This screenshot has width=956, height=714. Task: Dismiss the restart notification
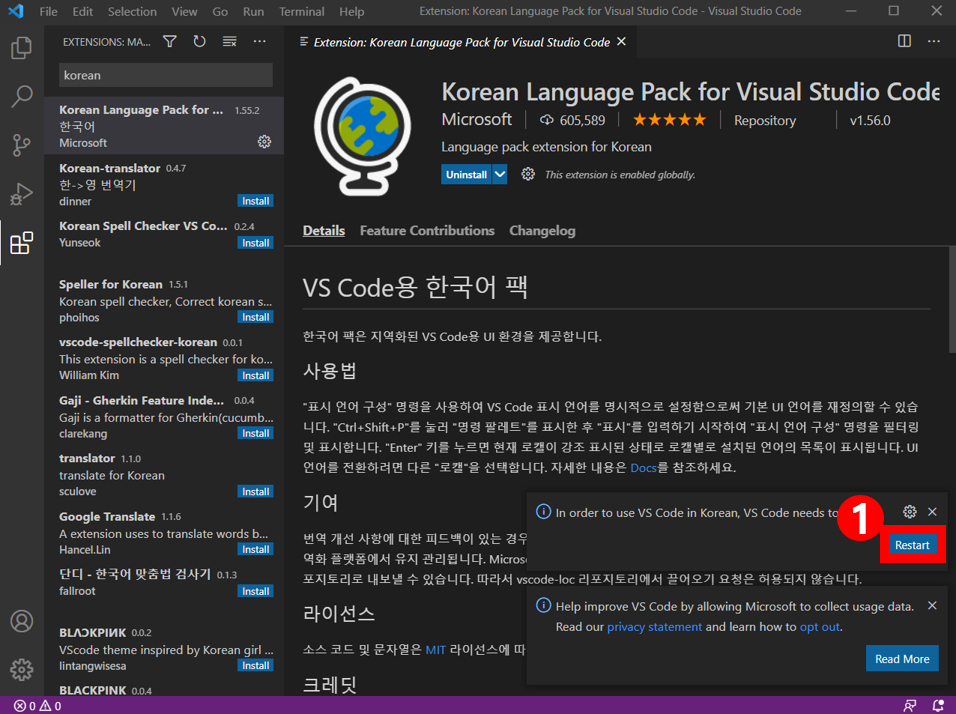point(932,512)
